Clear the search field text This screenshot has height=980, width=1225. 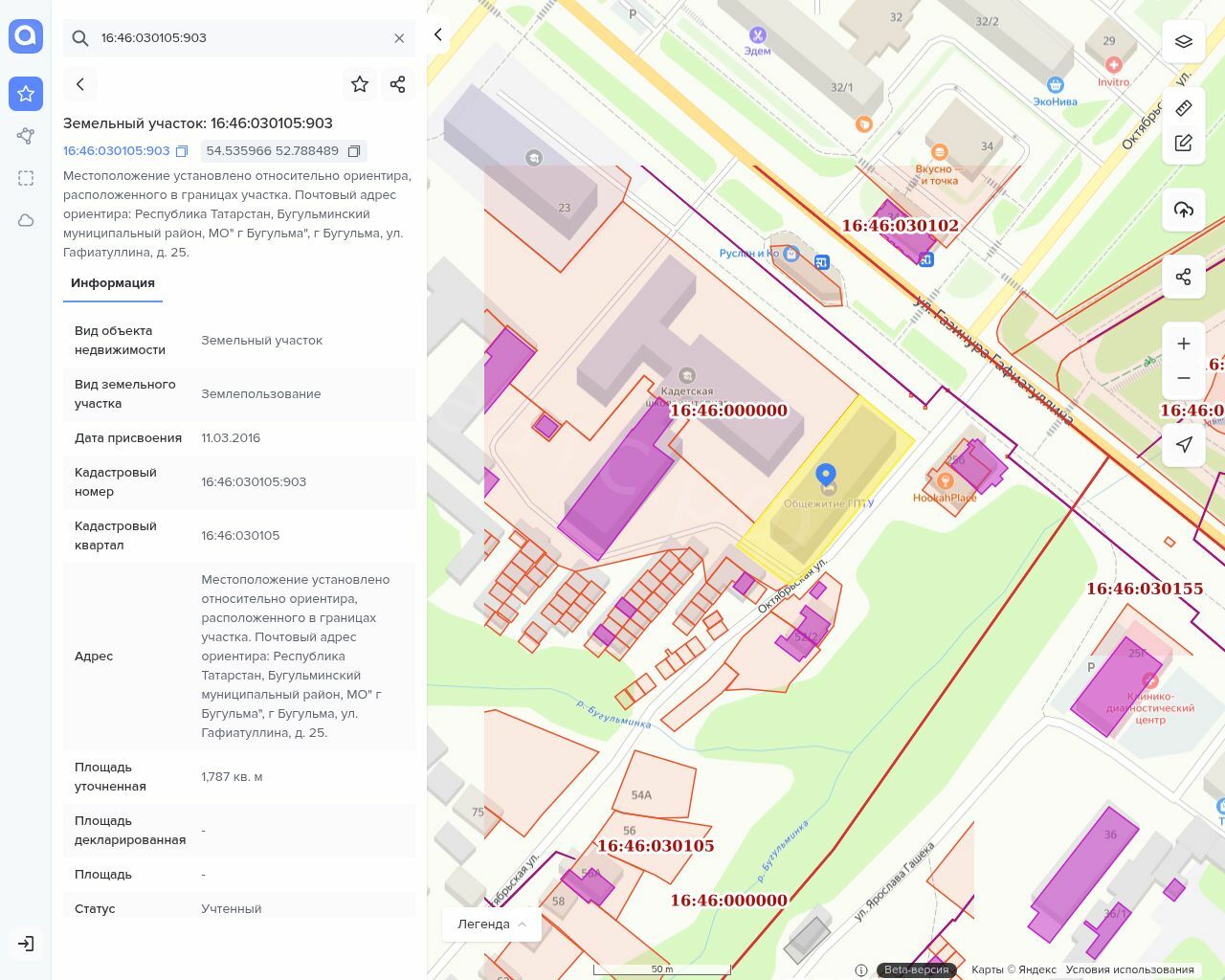tap(399, 38)
